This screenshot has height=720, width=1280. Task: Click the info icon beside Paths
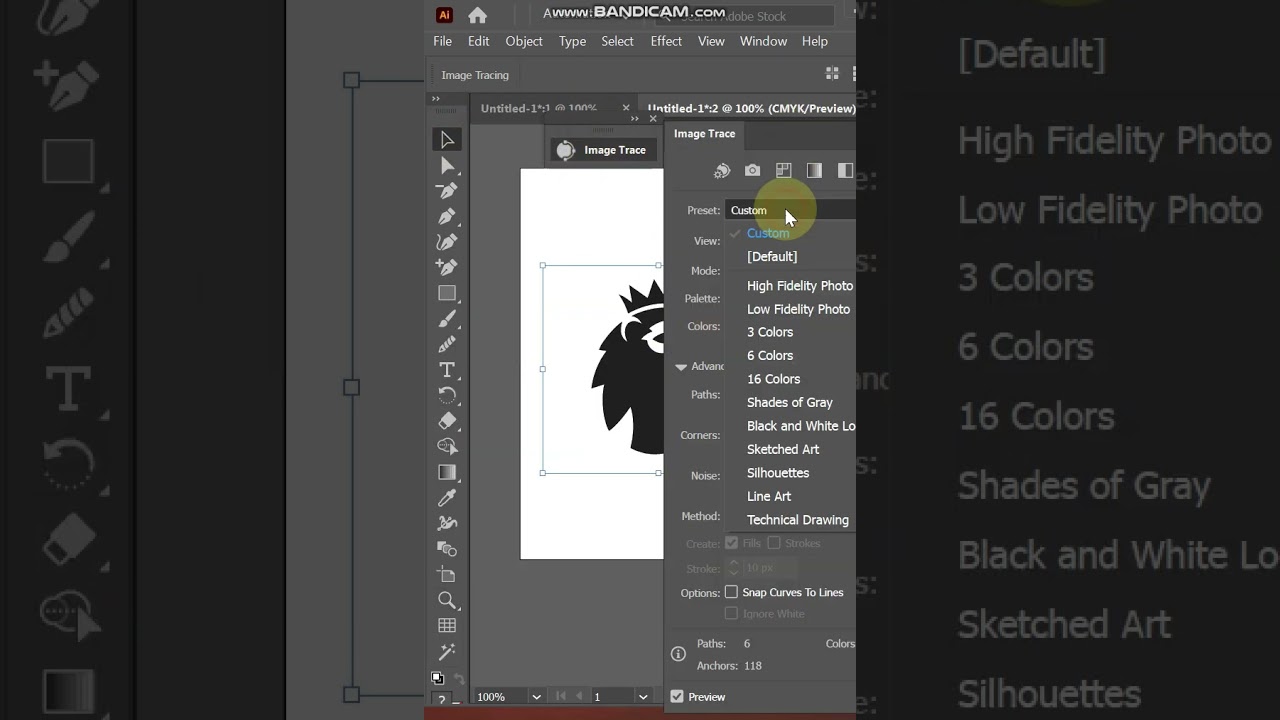[x=678, y=654]
